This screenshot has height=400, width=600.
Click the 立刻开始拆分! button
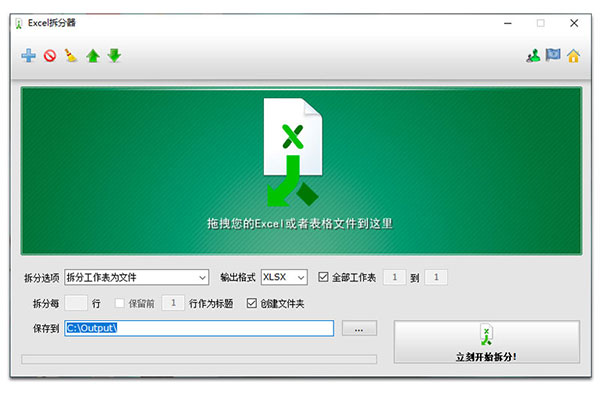(487, 342)
